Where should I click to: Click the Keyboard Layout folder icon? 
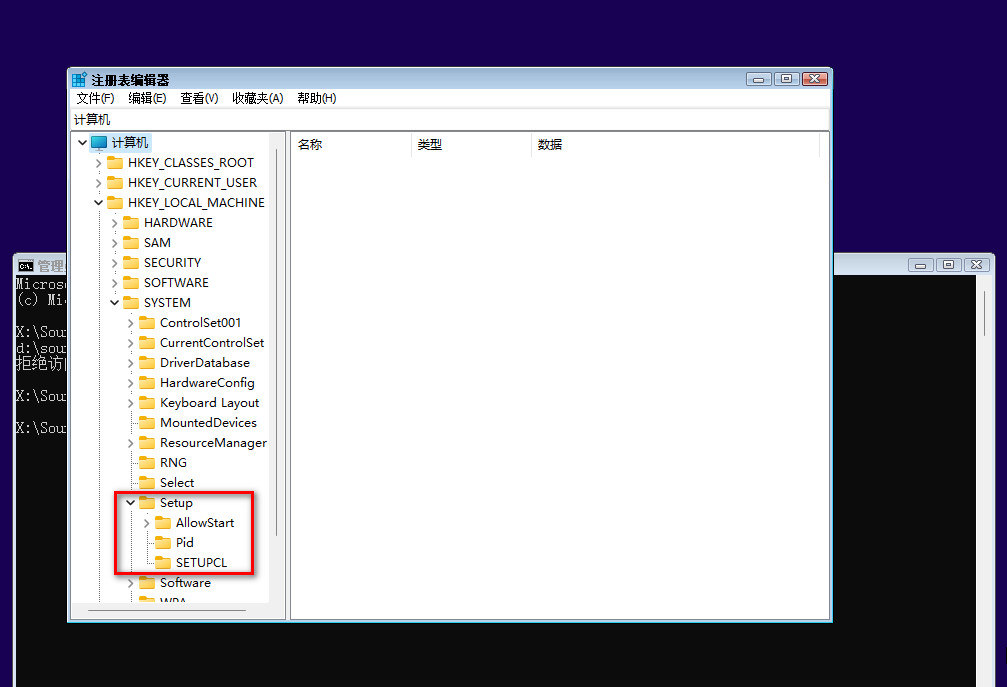147,403
